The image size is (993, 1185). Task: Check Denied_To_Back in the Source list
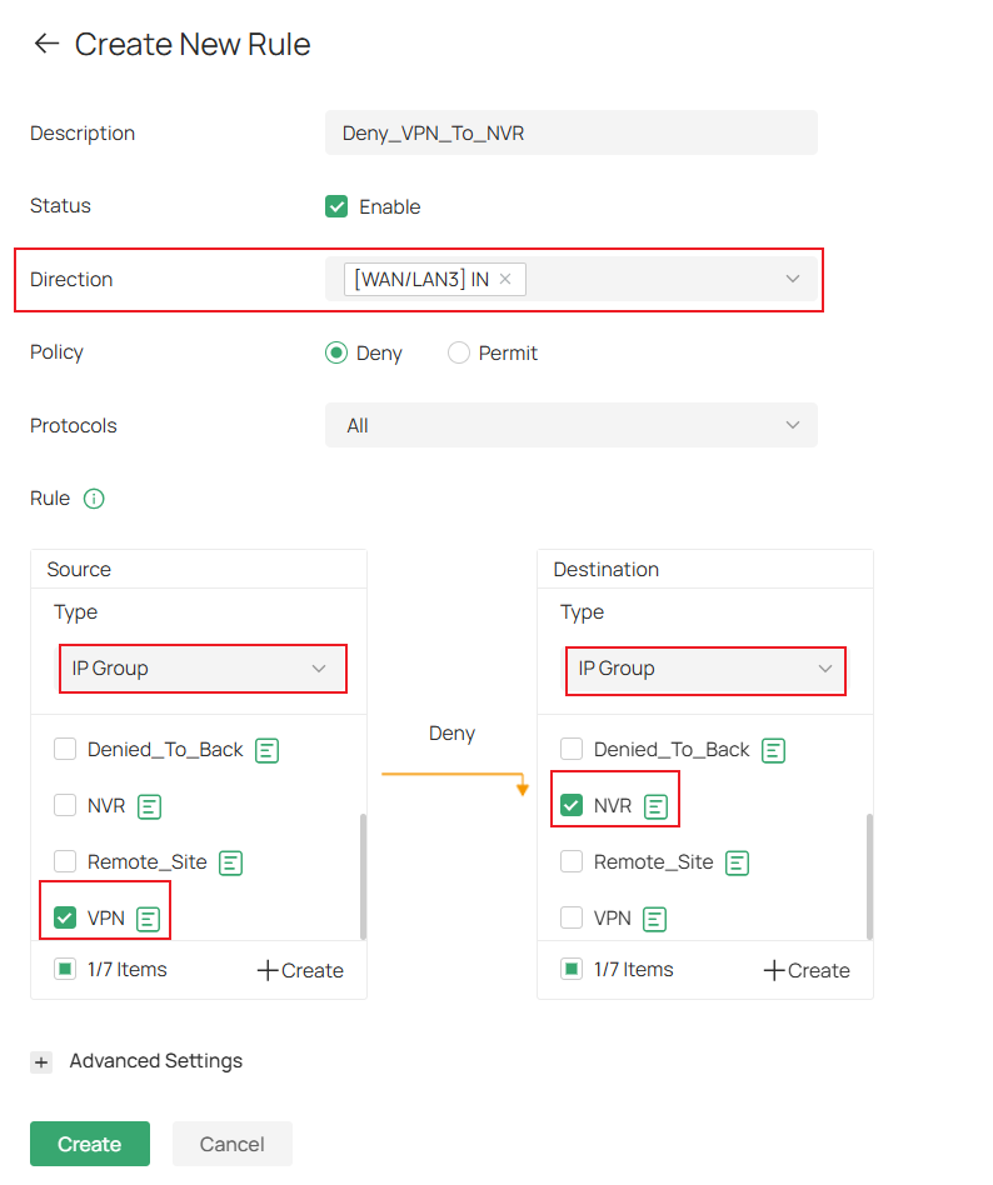(65, 749)
